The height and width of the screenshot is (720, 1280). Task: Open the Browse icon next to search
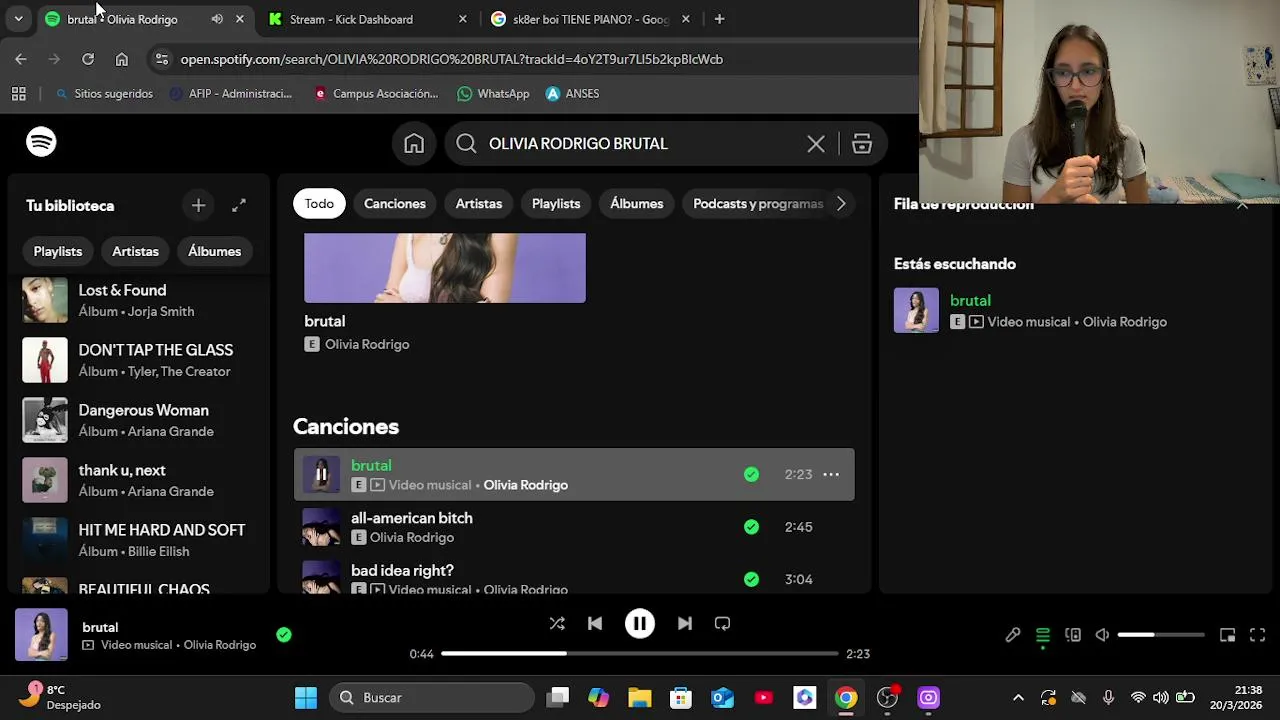point(862,144)
